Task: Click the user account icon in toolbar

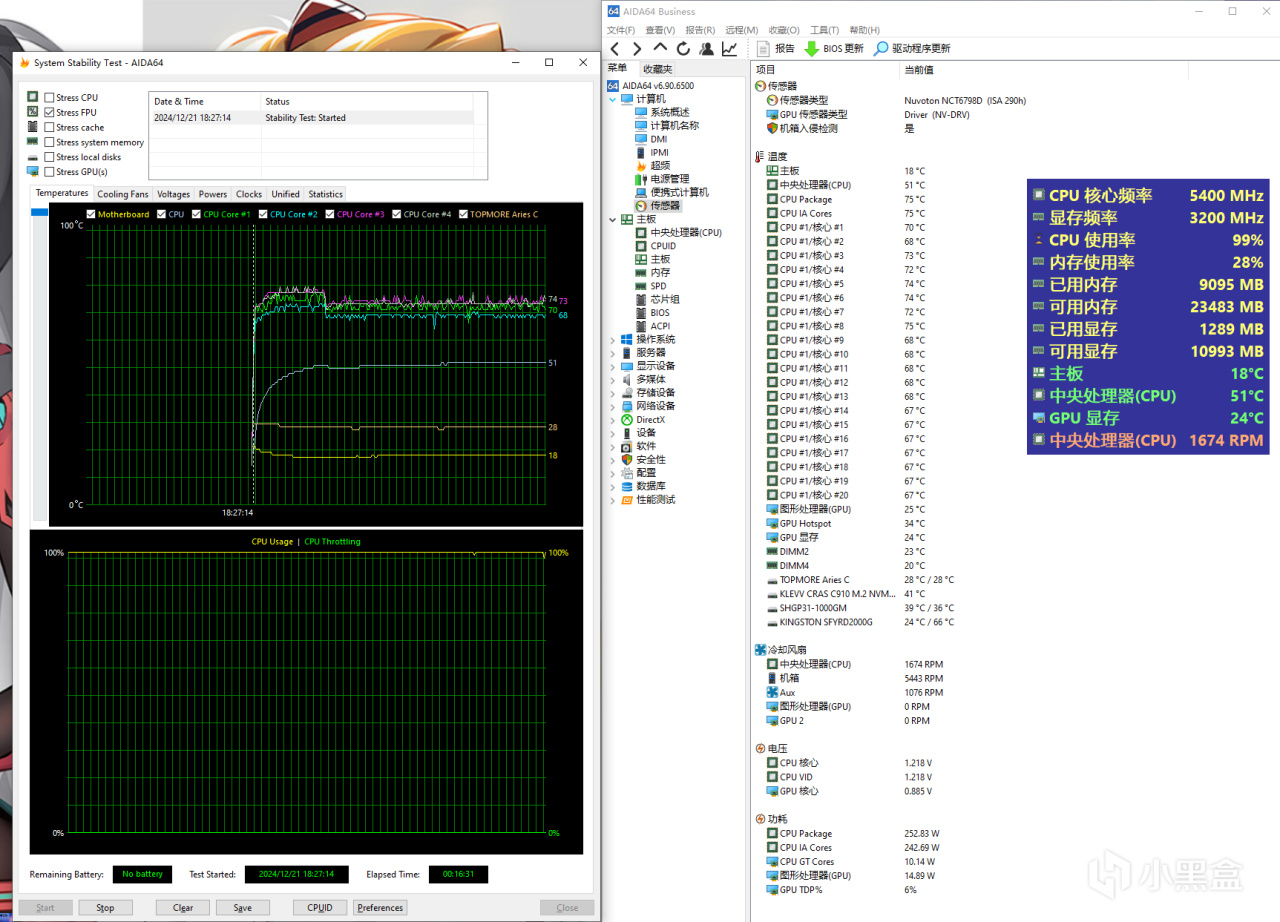Action: (x=706, y=48)
